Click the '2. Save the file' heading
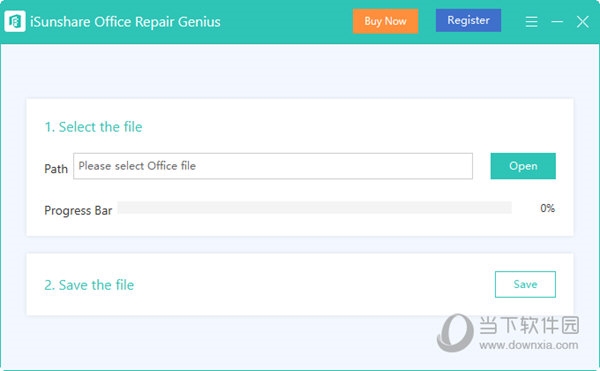 pos(89,285)
